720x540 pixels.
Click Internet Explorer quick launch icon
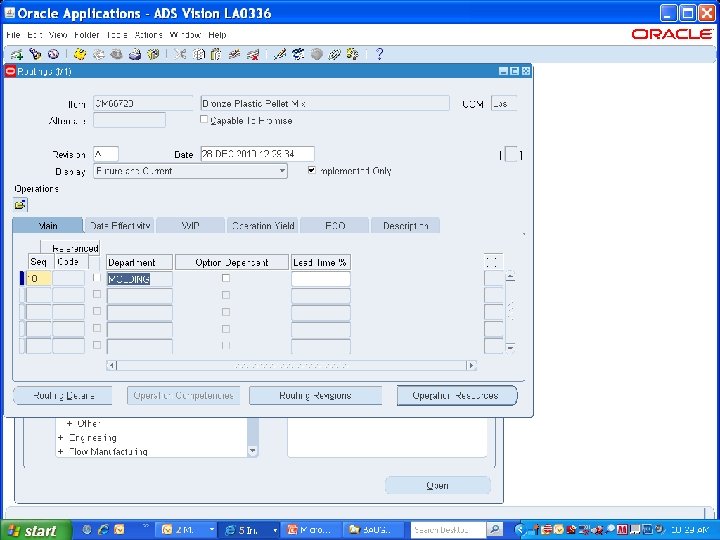[103, 530]
